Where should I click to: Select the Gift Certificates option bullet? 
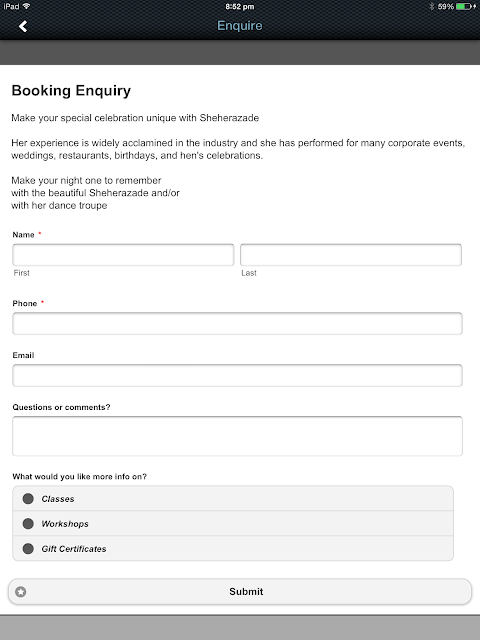[x=28, y=549]
